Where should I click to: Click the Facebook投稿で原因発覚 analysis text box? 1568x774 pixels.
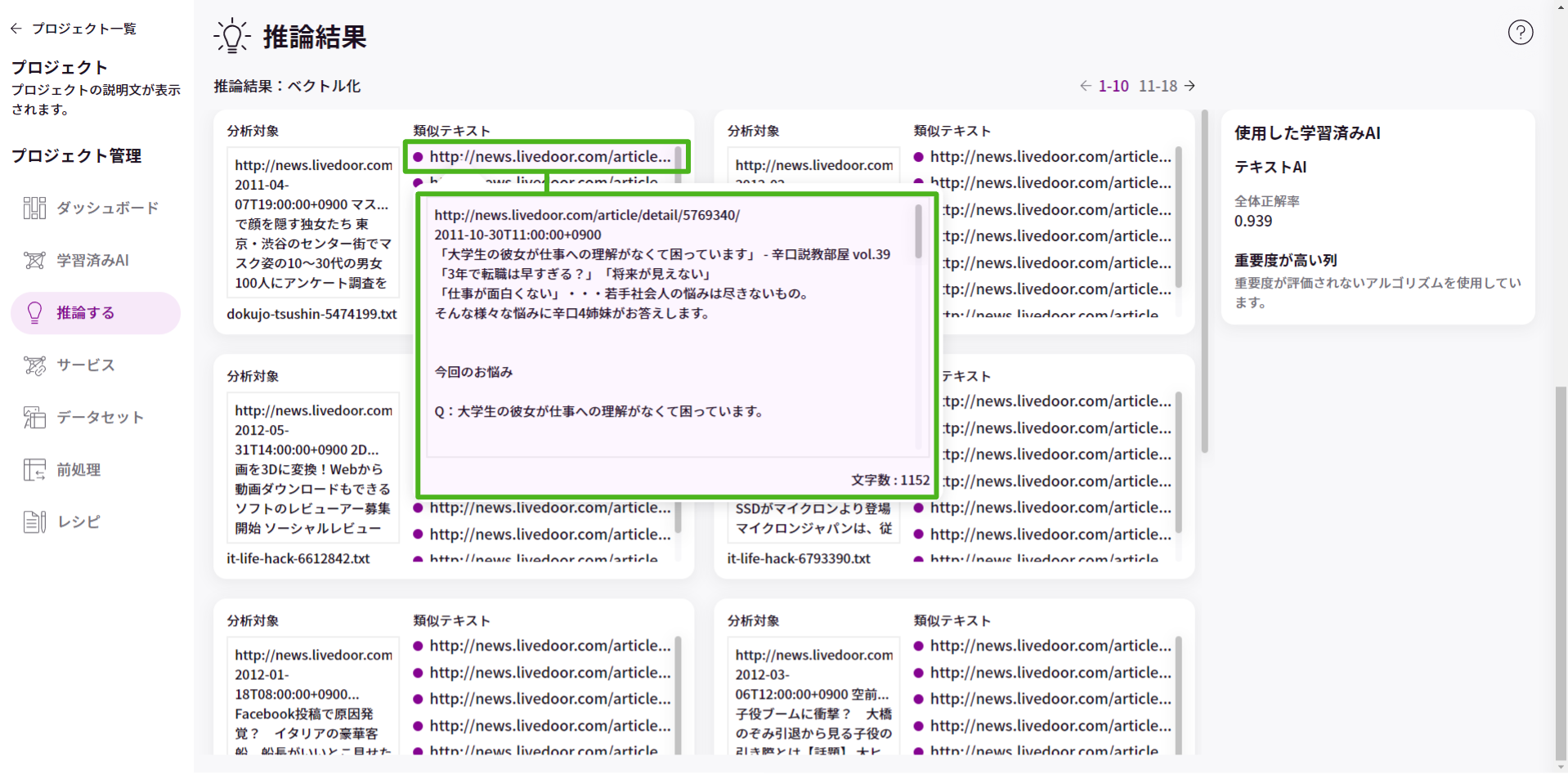pos(313,696)
